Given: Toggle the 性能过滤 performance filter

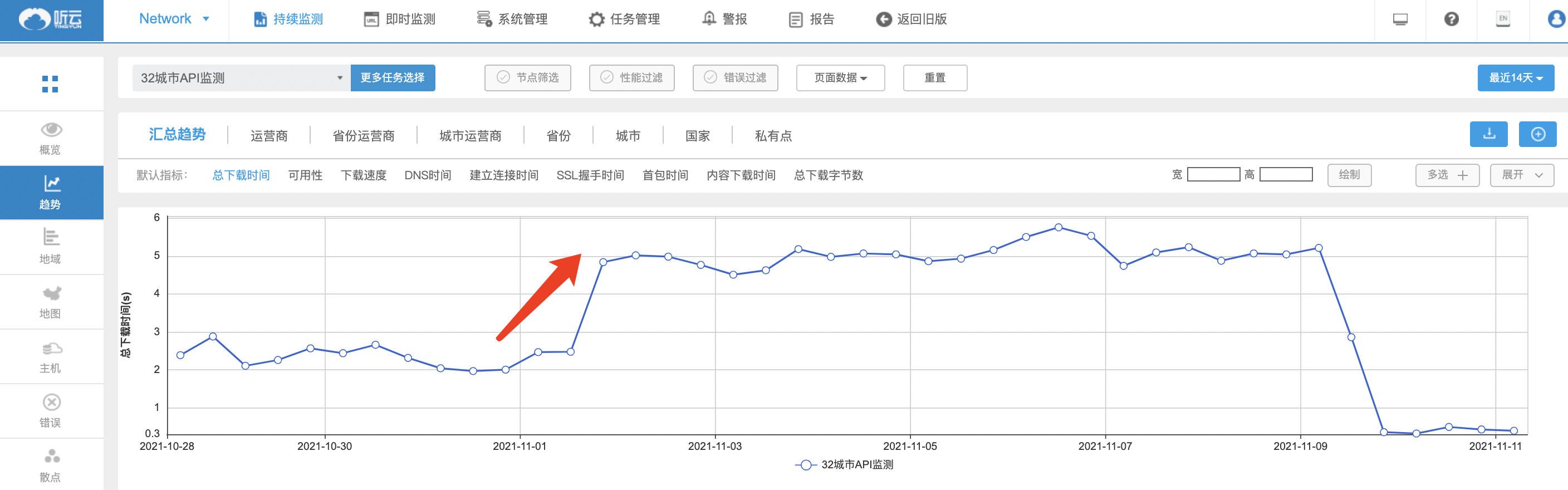Looking at the screenshot, I should pyautogui.click(x=631, y=78).
